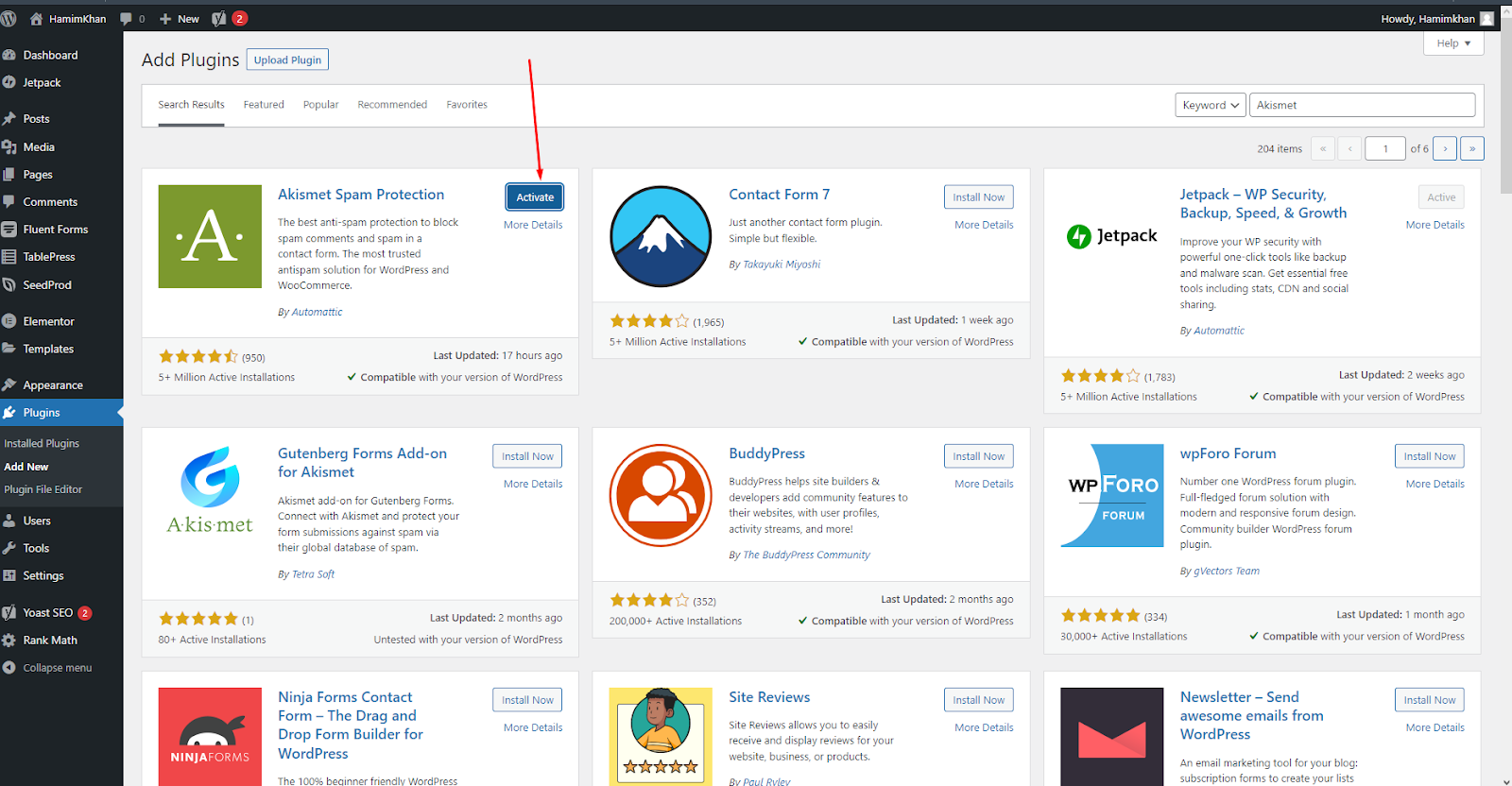Install the Newsletter plugin
Screen dimensions: 1512x786
tap(1430, 700)
